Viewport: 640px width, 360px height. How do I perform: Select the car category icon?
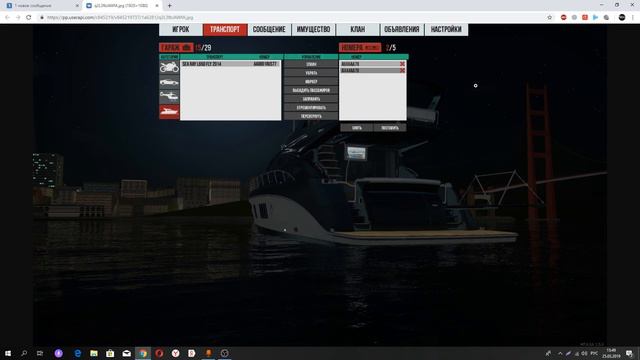coord(169,82)
